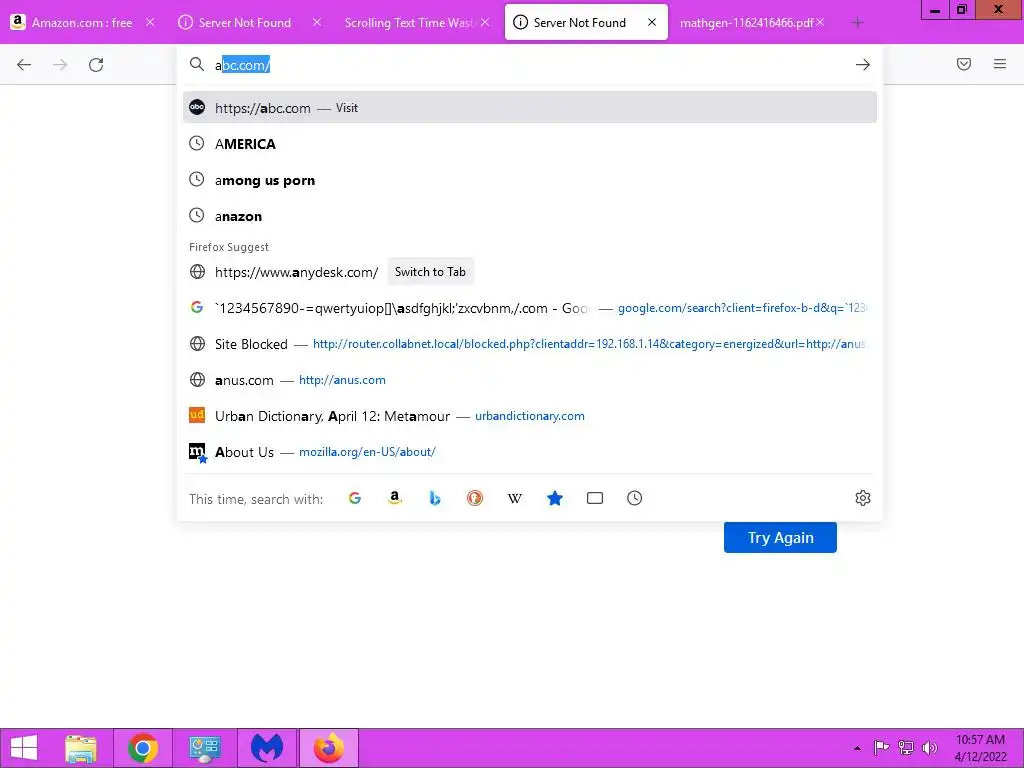
Task: Search this time with DuckDuckGo
Action: coord(475,498)
